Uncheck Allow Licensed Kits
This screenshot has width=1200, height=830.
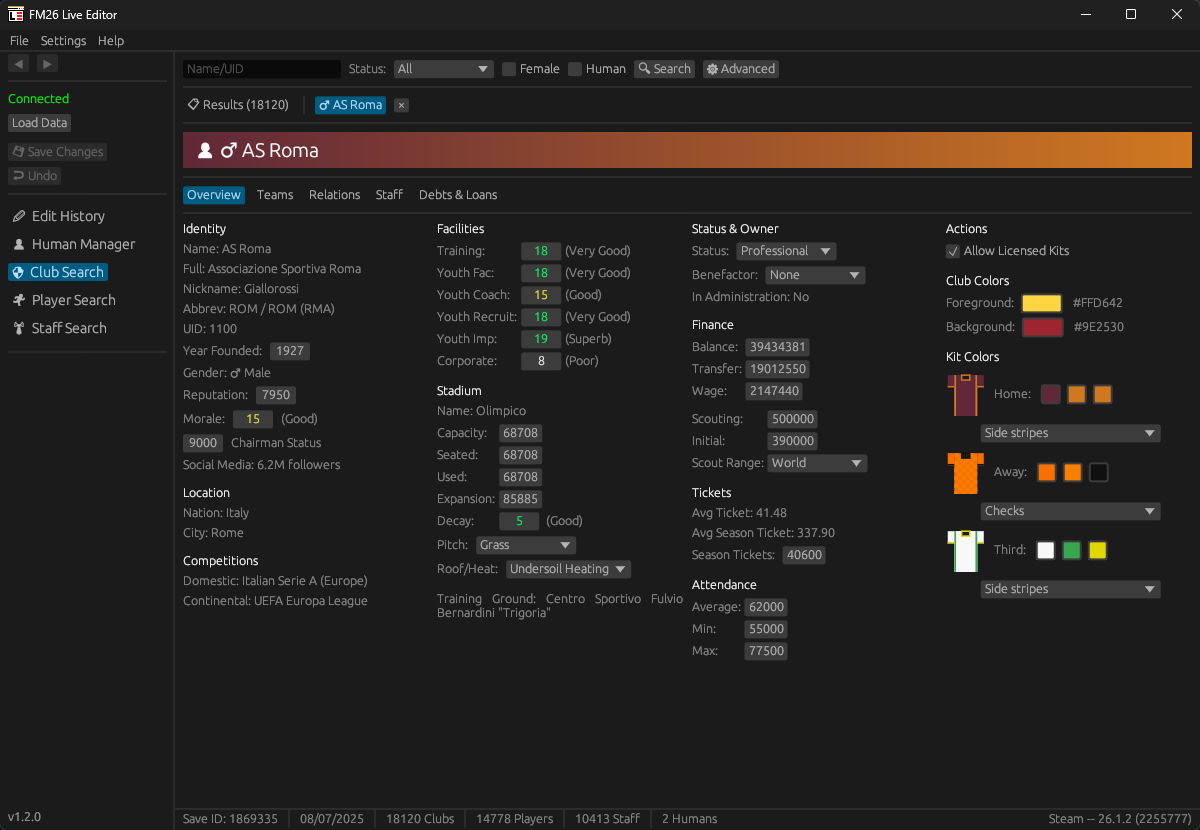[x=953, y=251]
